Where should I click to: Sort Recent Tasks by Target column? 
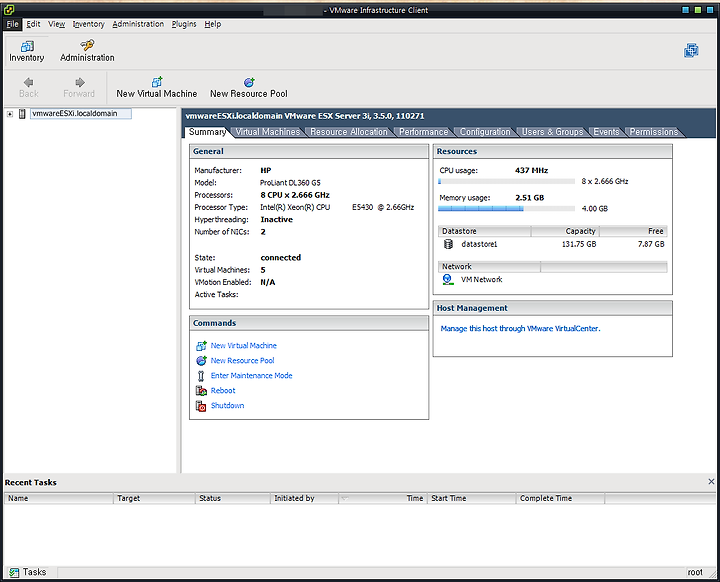154,498
